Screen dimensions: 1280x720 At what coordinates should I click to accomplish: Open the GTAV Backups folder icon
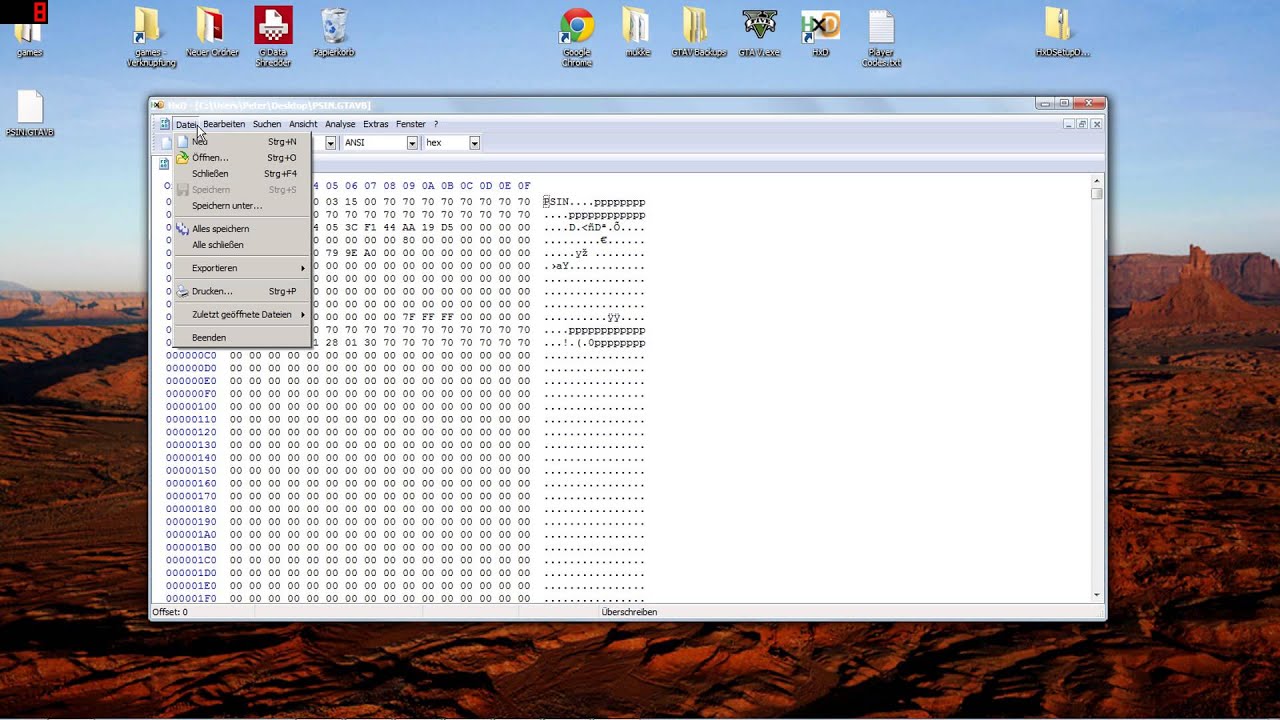(x=698, y=32)
